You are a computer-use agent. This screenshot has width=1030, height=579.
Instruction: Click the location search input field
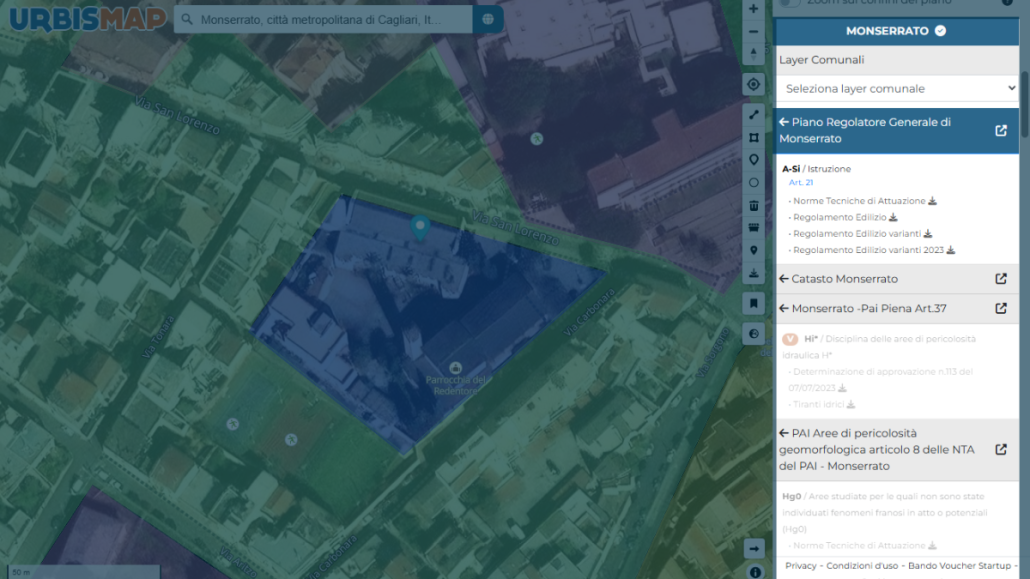[323, 20]
